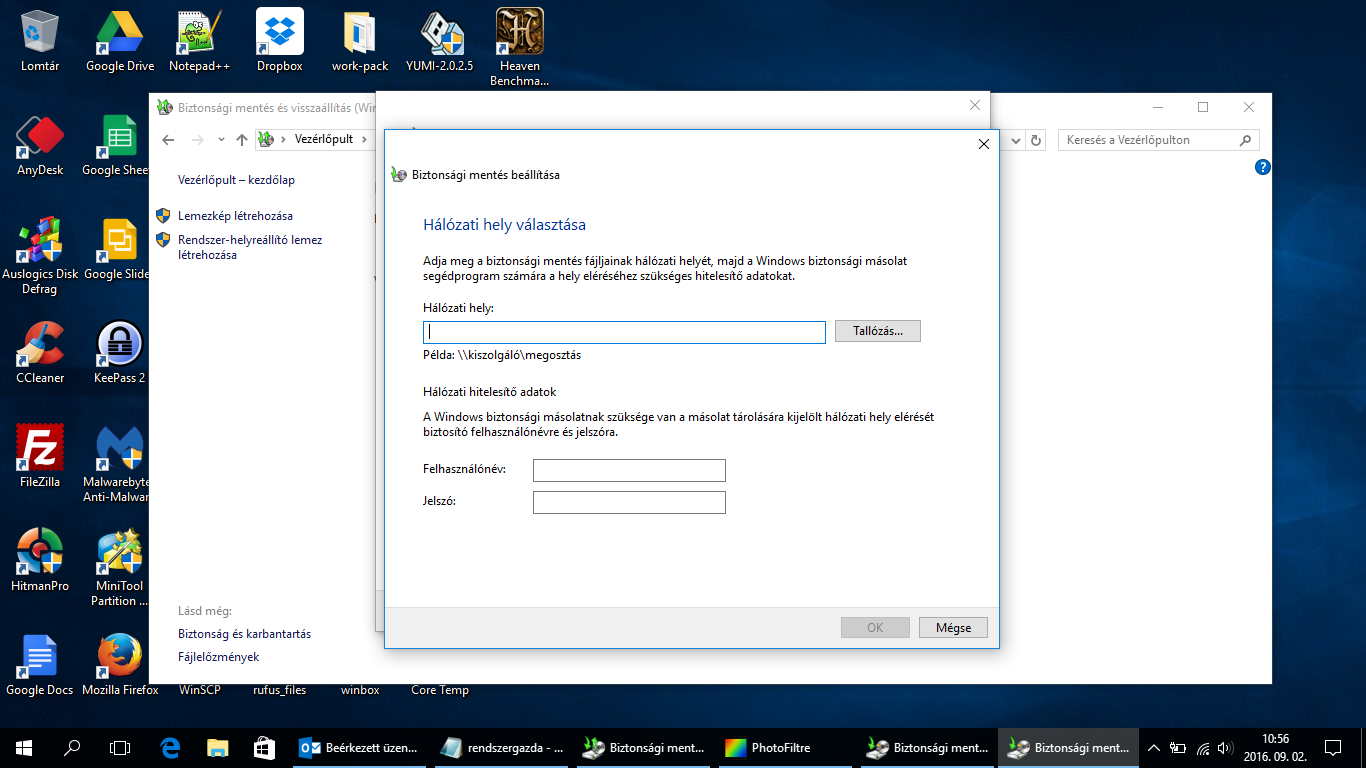1366x768 pixels.
Task: Click the Jelszó password field
Action: [x=629, y=502]
